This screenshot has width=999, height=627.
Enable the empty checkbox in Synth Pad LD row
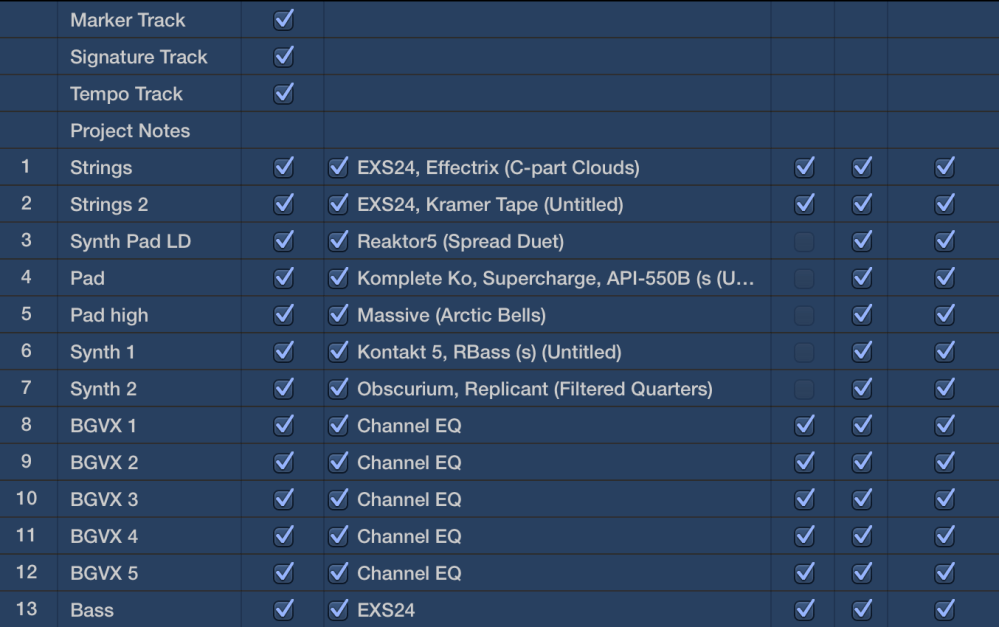(804, 242)
